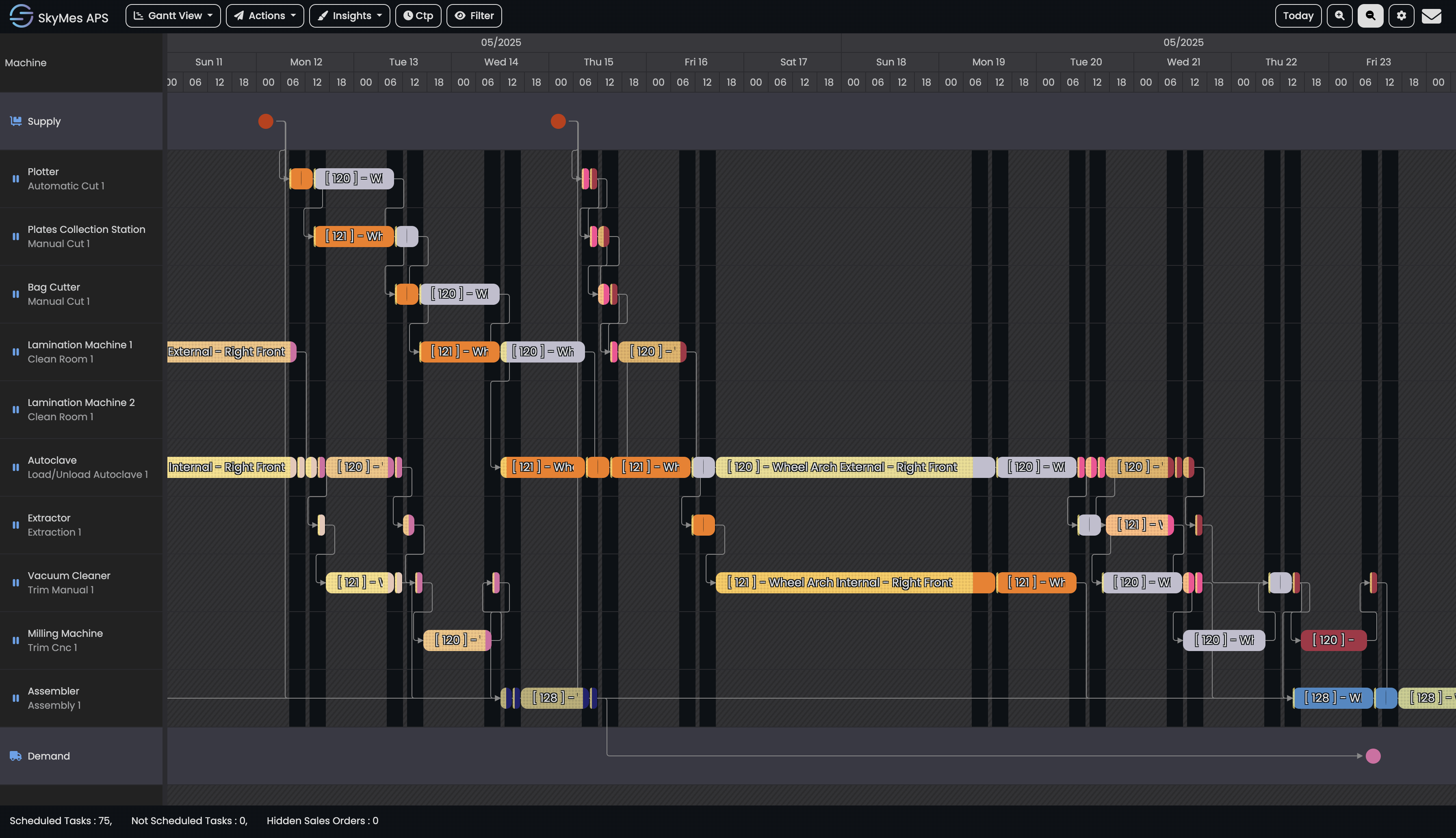Open the Gantt View dropdown
1456x838 pixels.
tap(173, 15)
